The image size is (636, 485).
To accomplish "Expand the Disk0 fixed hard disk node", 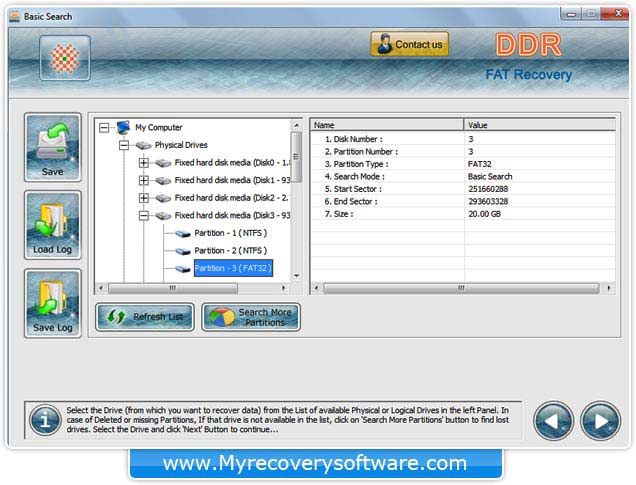I will [x=144, y=163].
